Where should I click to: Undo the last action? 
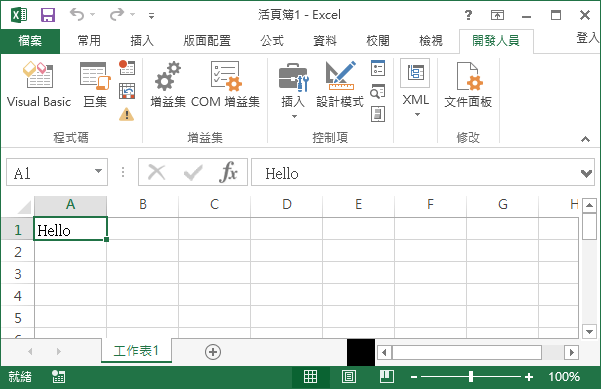point(77,15)
